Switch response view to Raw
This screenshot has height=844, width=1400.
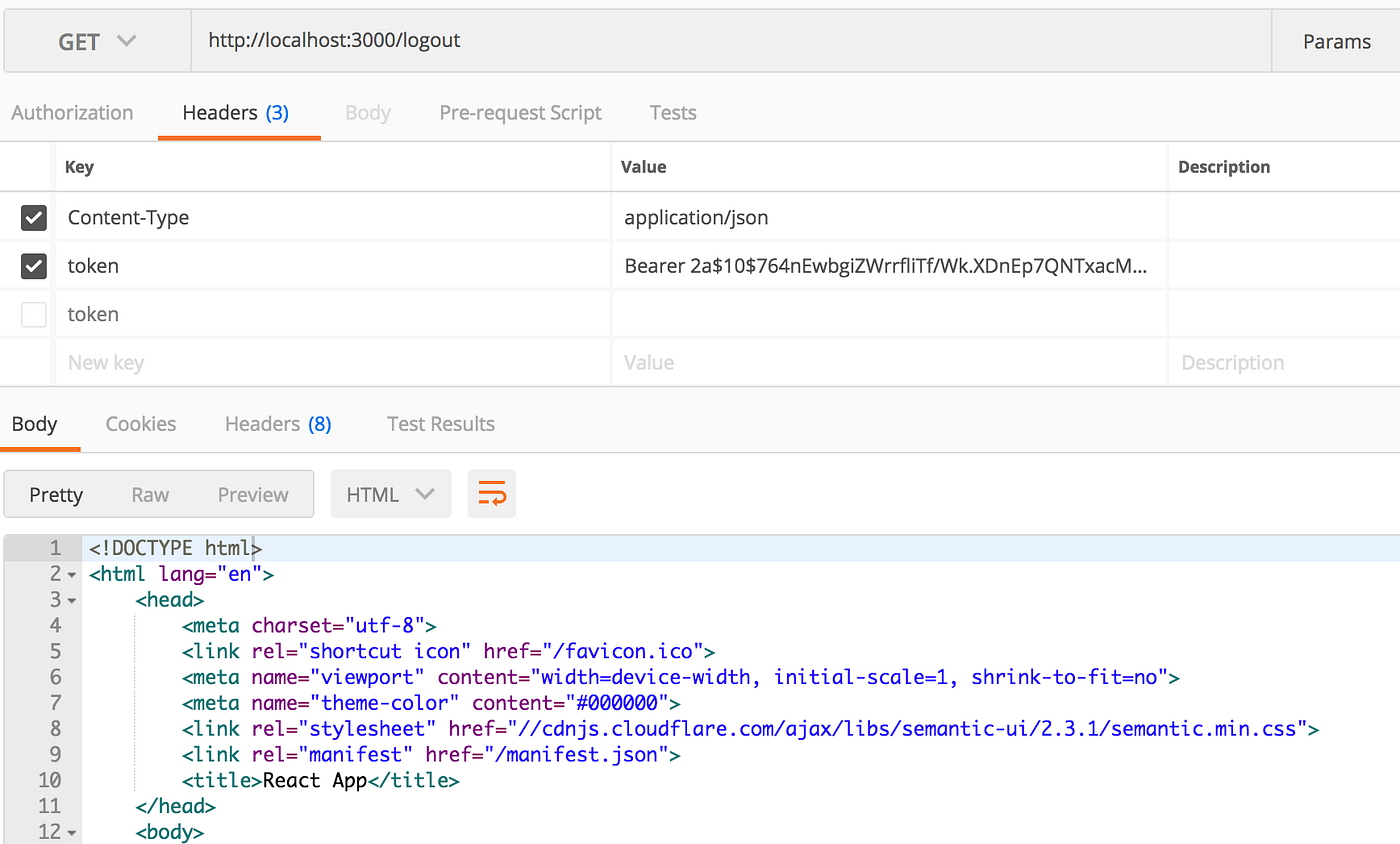(x=149, y=493)
